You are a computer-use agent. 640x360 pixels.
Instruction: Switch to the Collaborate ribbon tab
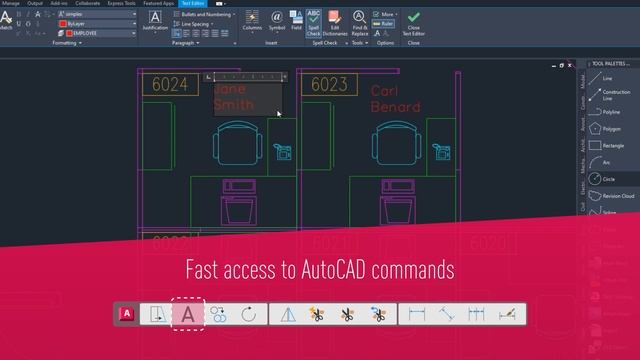[x=87, y=3]
